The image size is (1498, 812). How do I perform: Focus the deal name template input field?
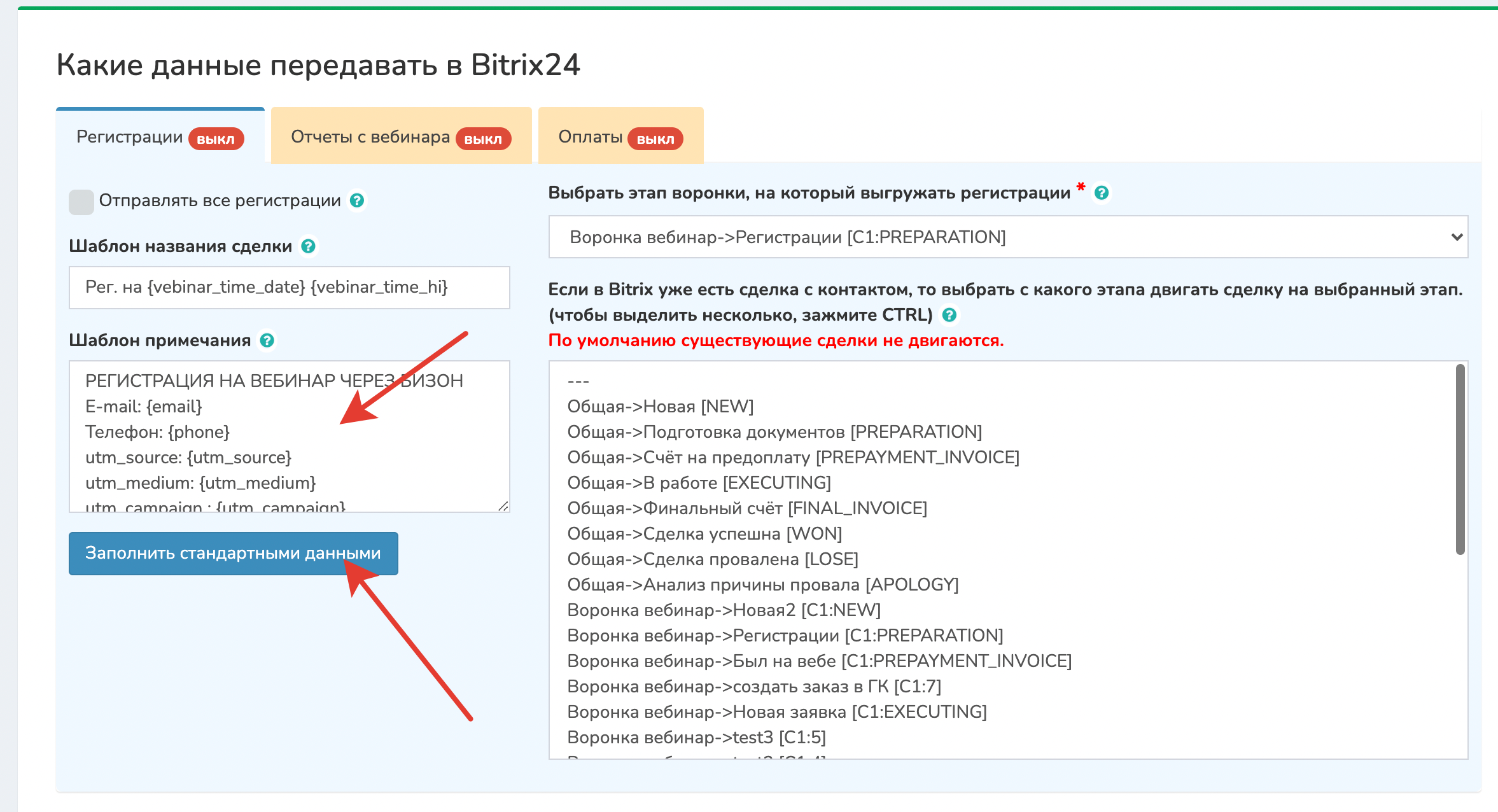click(290, 287)
